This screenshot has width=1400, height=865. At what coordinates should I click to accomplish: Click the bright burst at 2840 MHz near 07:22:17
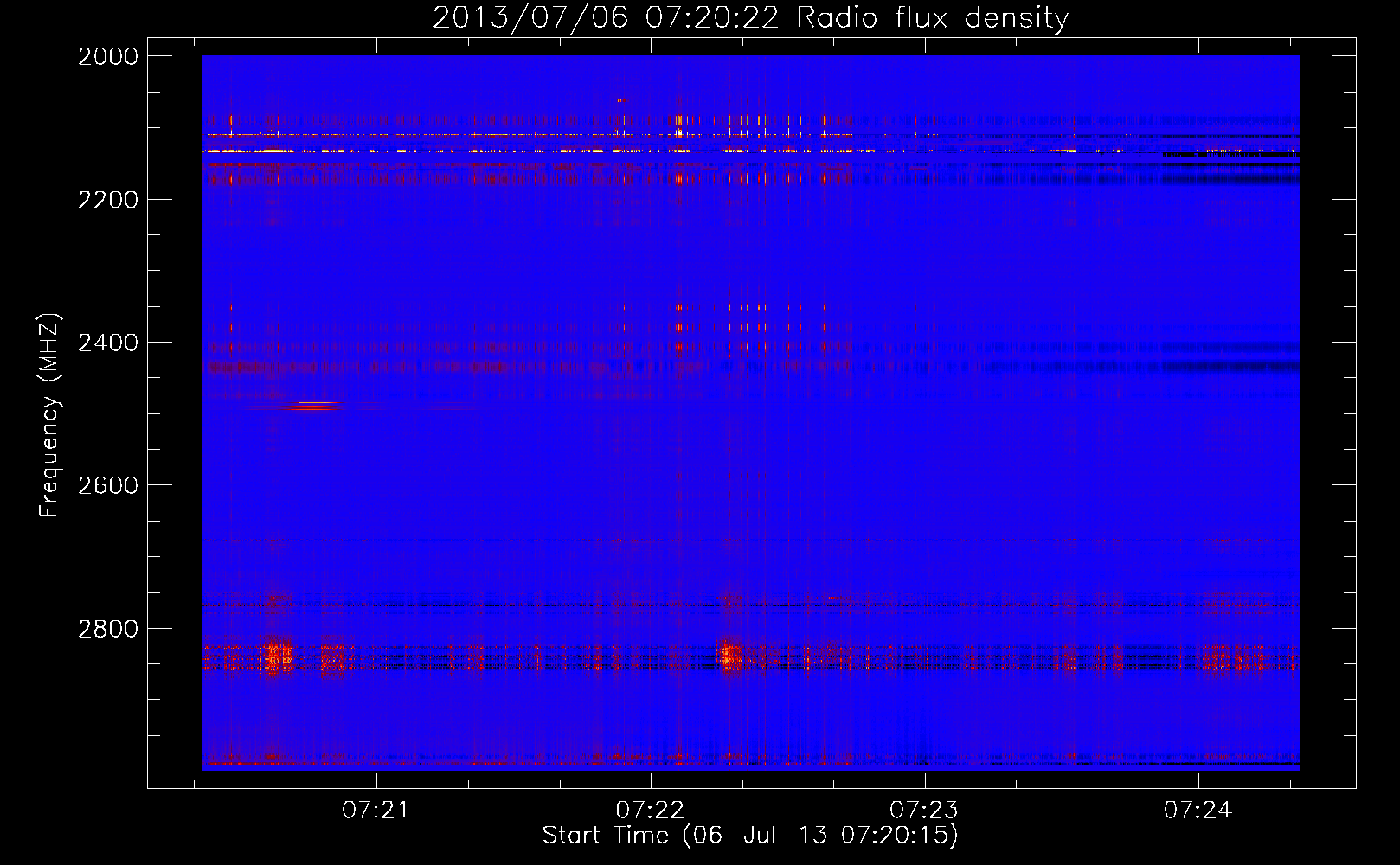729,656
